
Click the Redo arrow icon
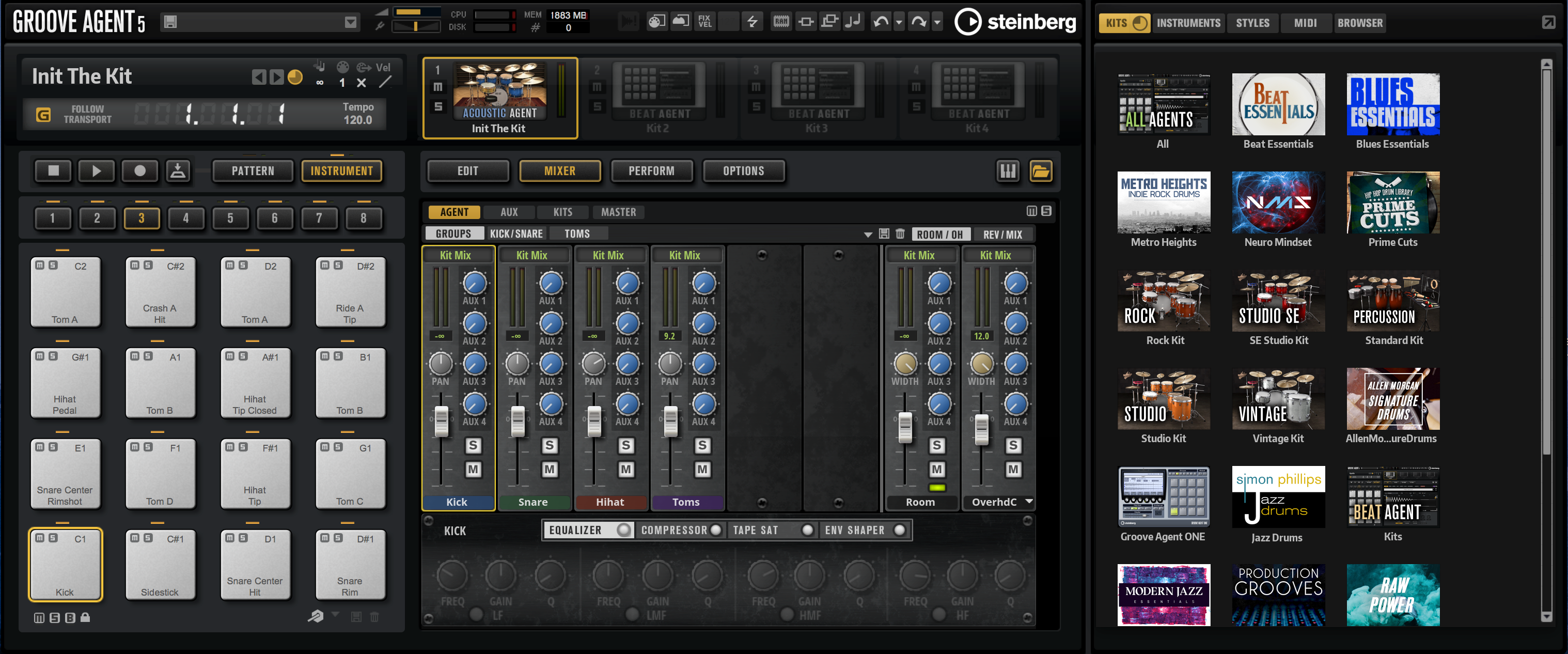tap(918, 22)
